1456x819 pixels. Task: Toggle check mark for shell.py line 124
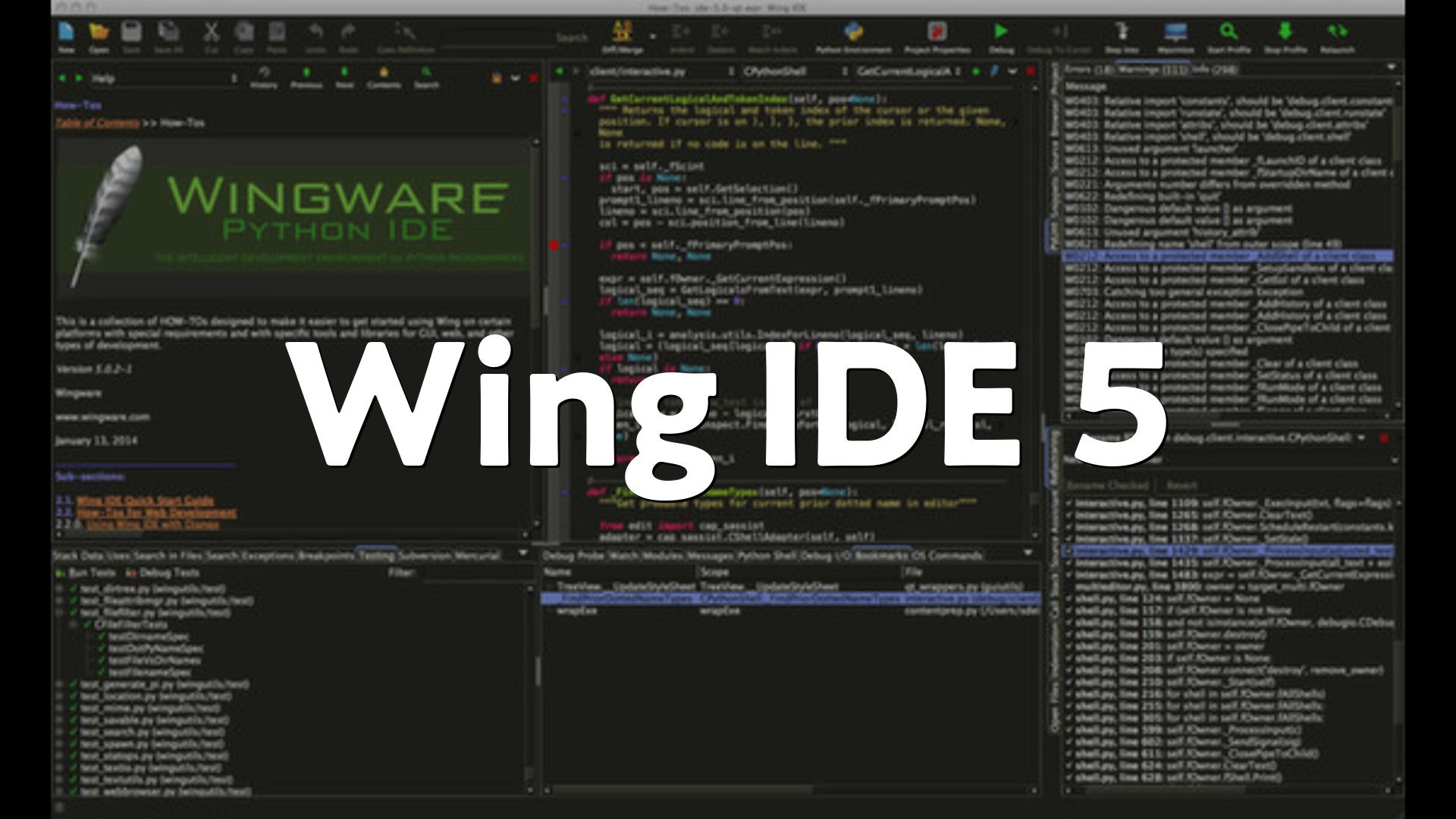tap(1068, 599)
